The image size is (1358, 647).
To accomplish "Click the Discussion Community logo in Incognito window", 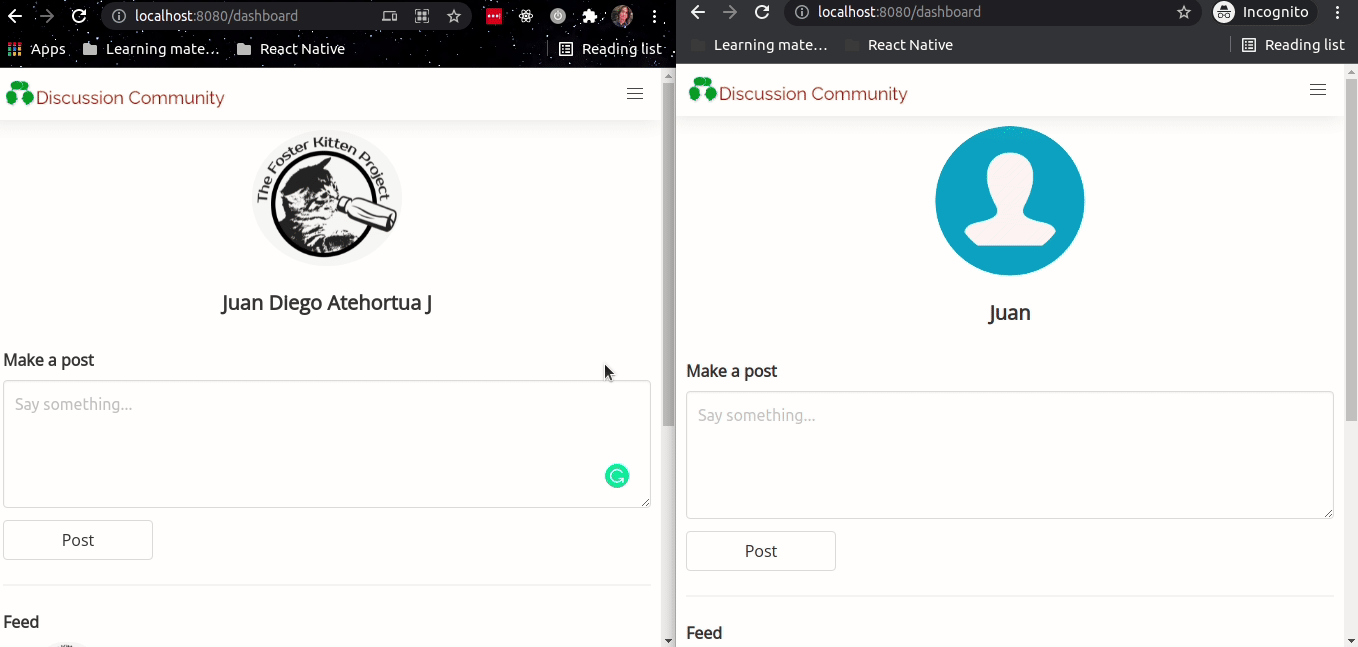I will 798,91.
